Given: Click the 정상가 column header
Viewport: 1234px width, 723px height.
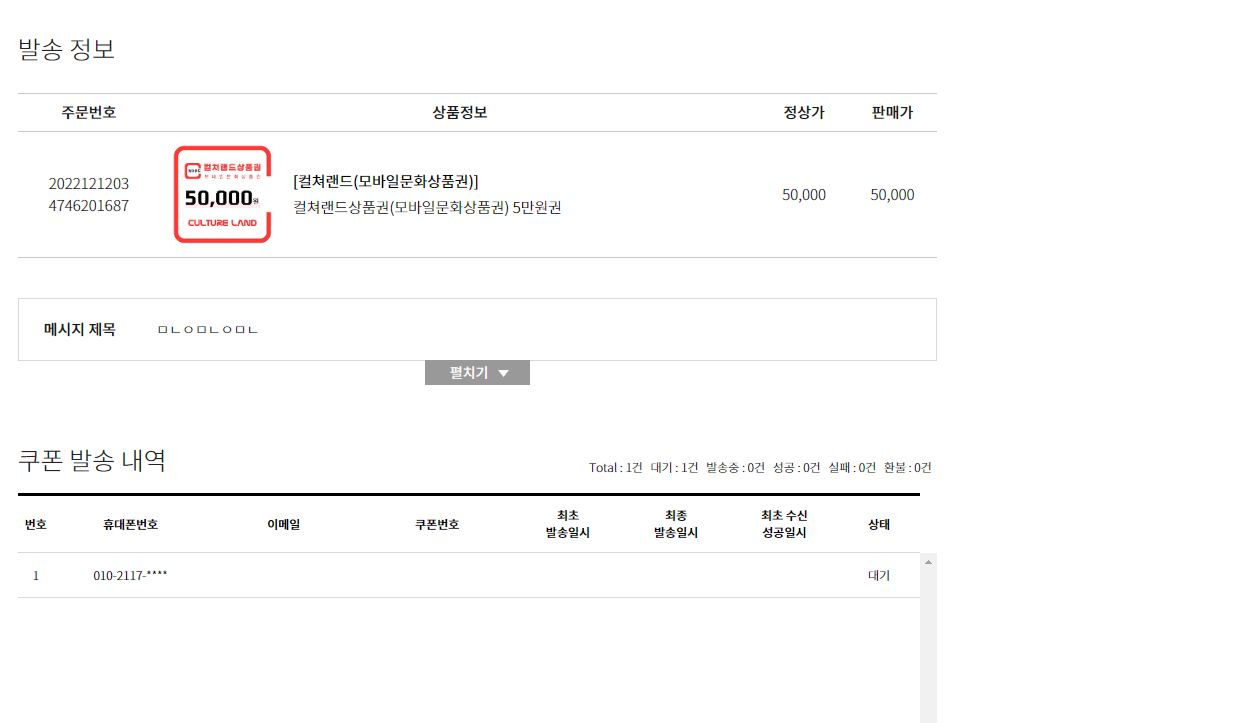Looking at the screenshot, I should (x=804, y=112).
